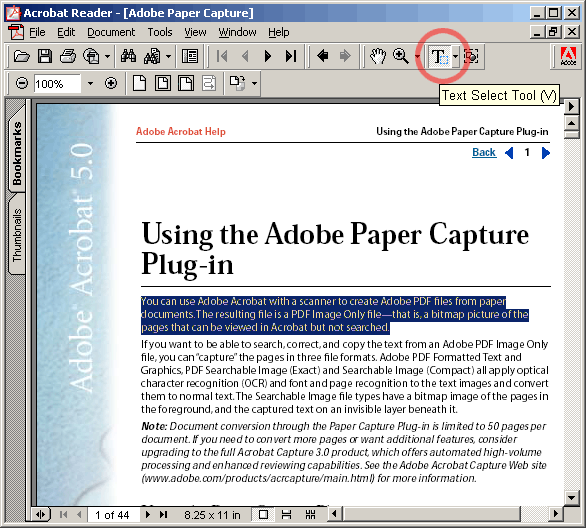This screenshot has width=586, height=528.
Task: Click the Search binoculars with document icon
Action: pos(152,57)
